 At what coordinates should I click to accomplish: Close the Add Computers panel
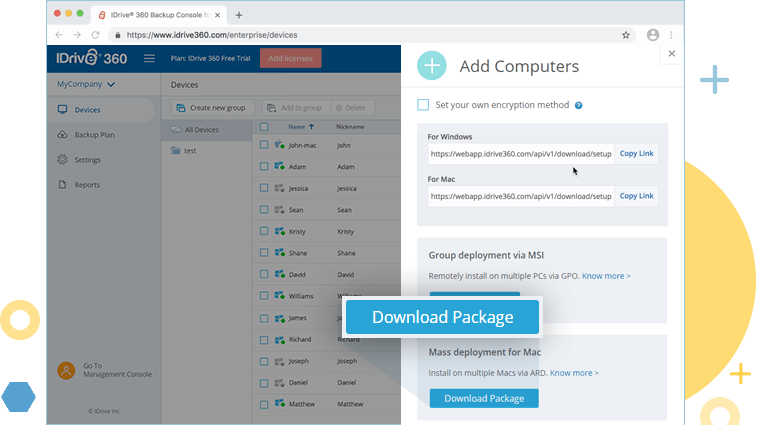point(672,53)
